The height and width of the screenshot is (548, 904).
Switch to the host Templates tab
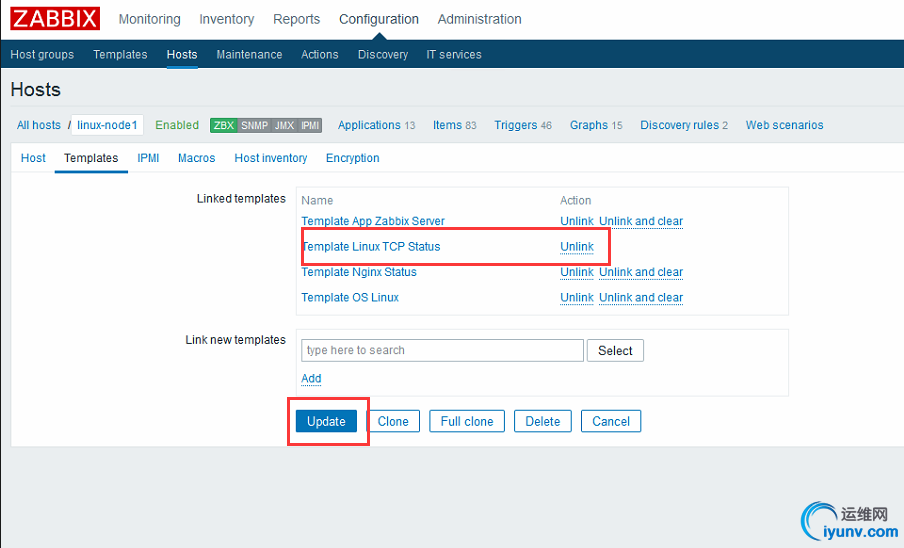coord(91,158)
